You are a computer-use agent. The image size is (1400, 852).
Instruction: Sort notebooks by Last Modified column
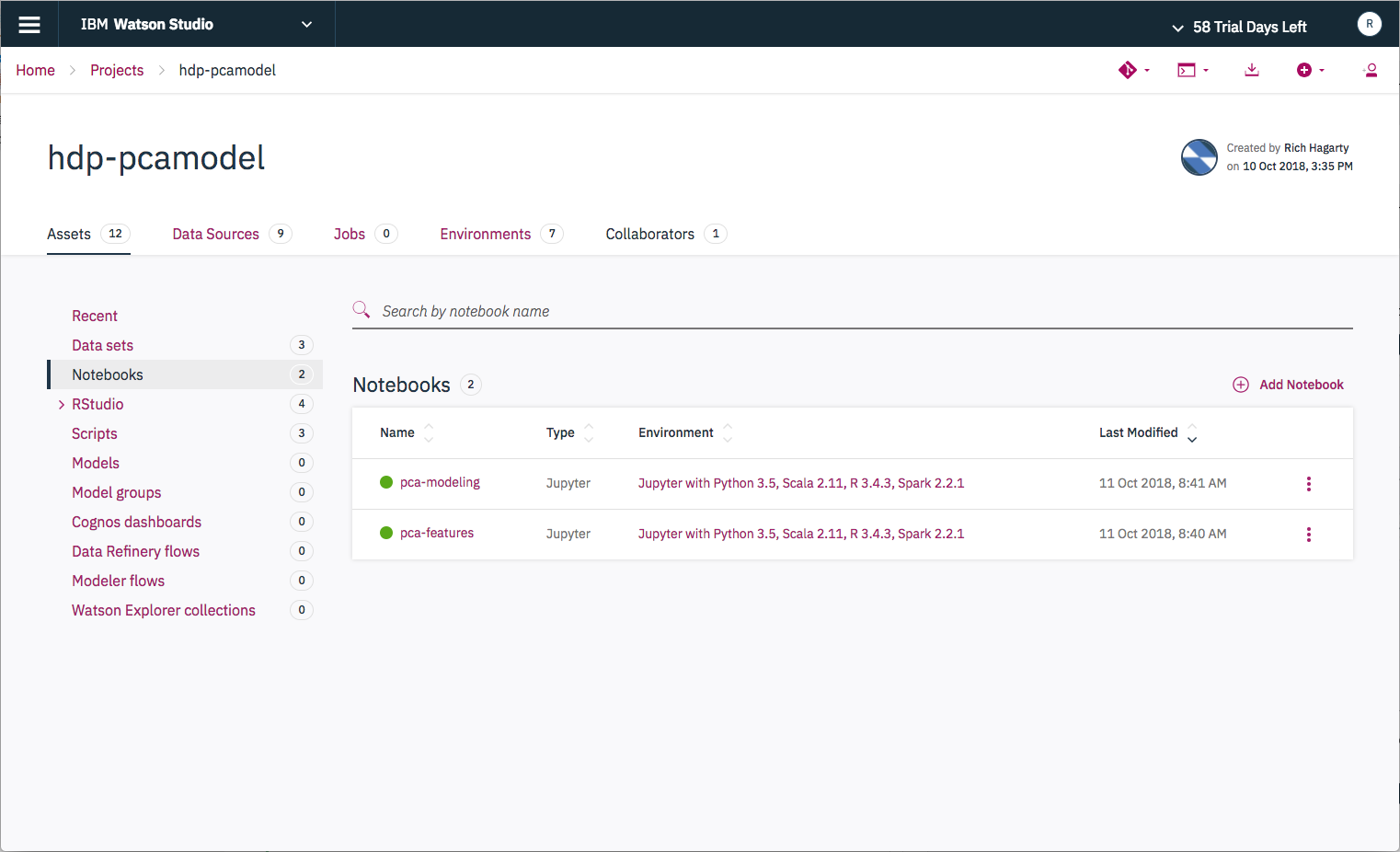[1192, 432]
